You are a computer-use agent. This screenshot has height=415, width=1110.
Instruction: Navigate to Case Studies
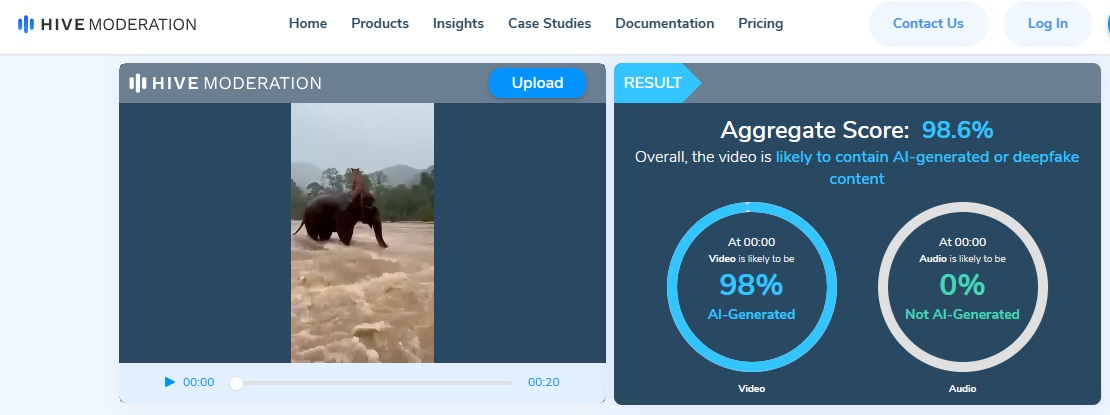click(x=549, y=24)
